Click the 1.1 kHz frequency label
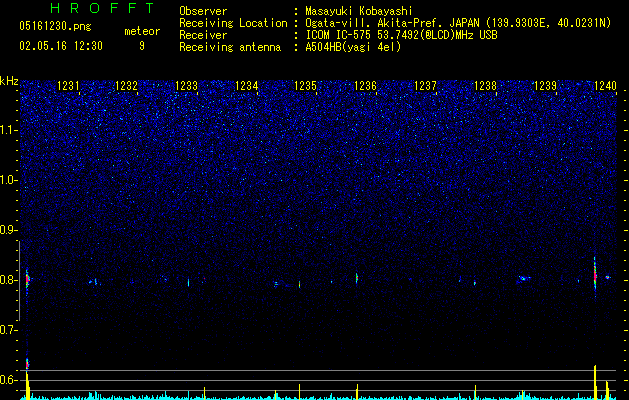 pyautogui.click(x=9, y=130)
